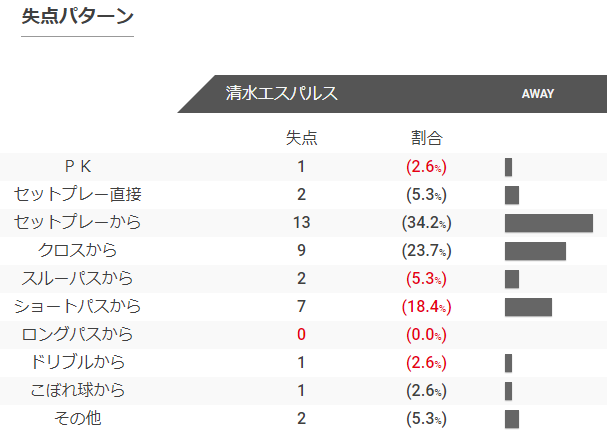The height and width of the screenshot is (441, 612).
Task: Click the 34.2% percentage value
Action: tap(427, 223)
